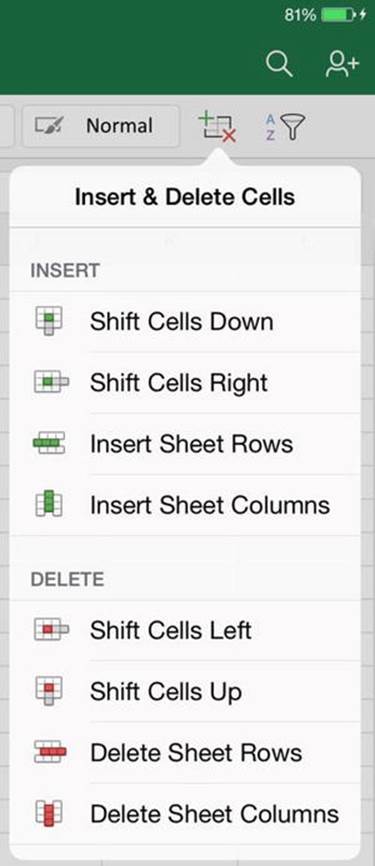Viewport: 375px width, 866px height.
Task: Open the Sort and Filter icon
Action: [x=285, y=127]
